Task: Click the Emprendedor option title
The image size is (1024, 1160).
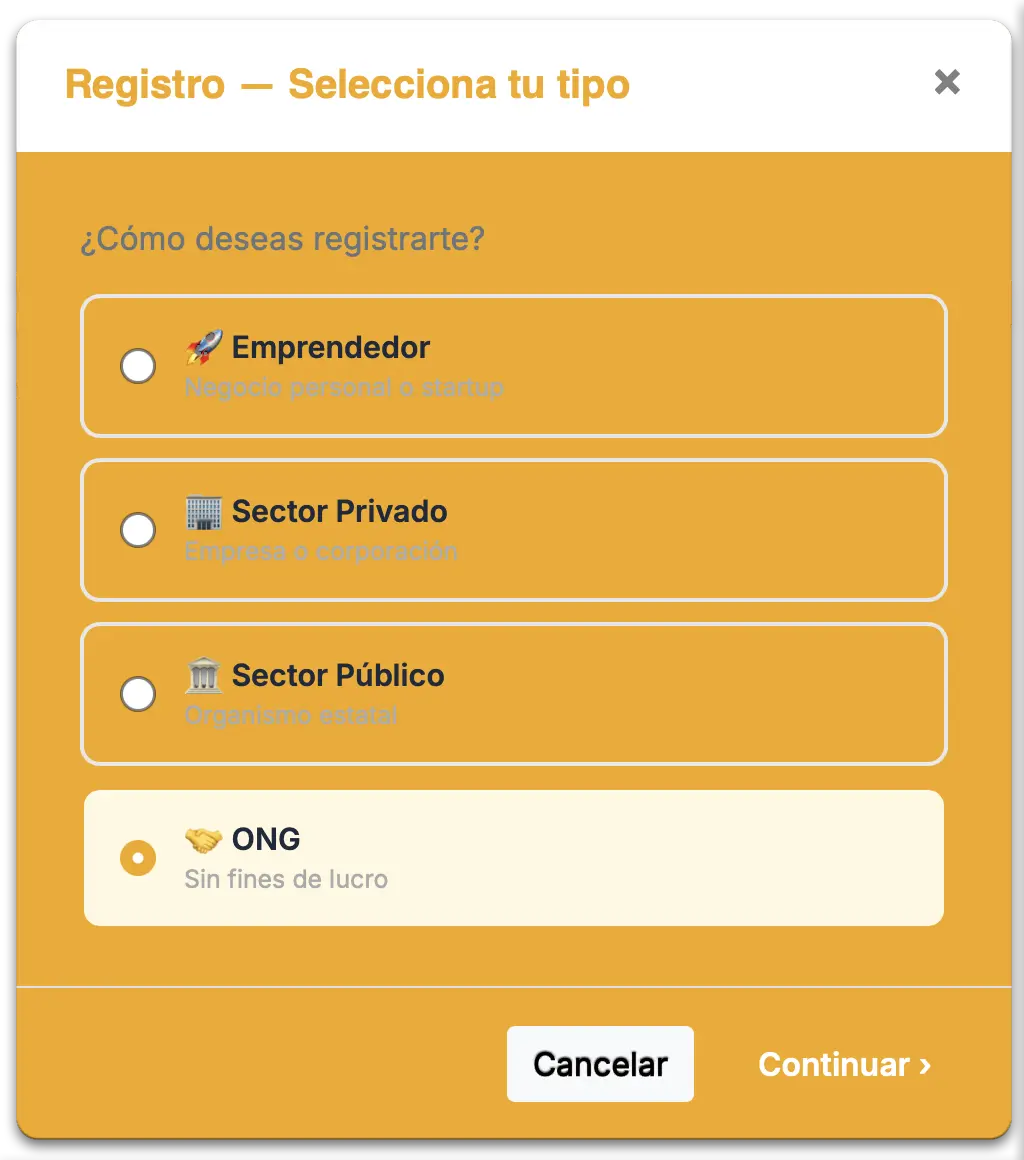Action: coord(331,348)
